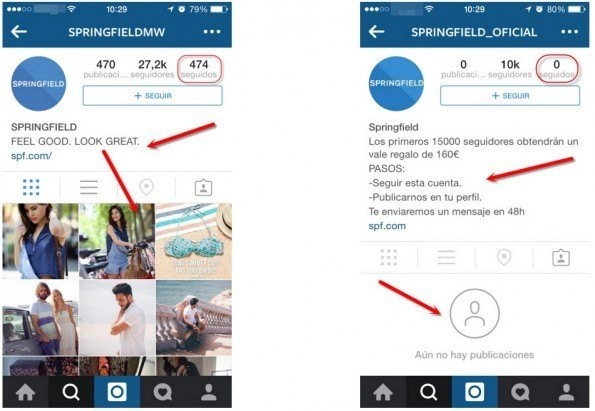
Task: Follow SPRINGFIELD_OFICIAL with the Seguir button
Action: (510, 96)
